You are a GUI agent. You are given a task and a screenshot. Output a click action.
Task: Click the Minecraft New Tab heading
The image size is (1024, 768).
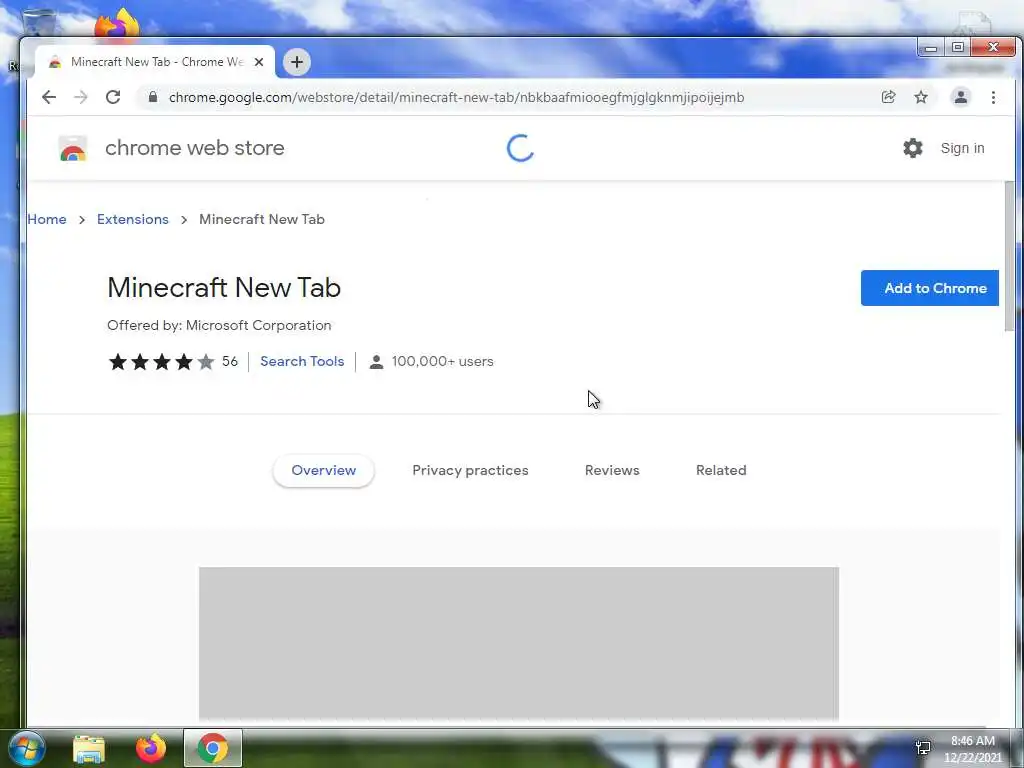[x=224, y=288]
